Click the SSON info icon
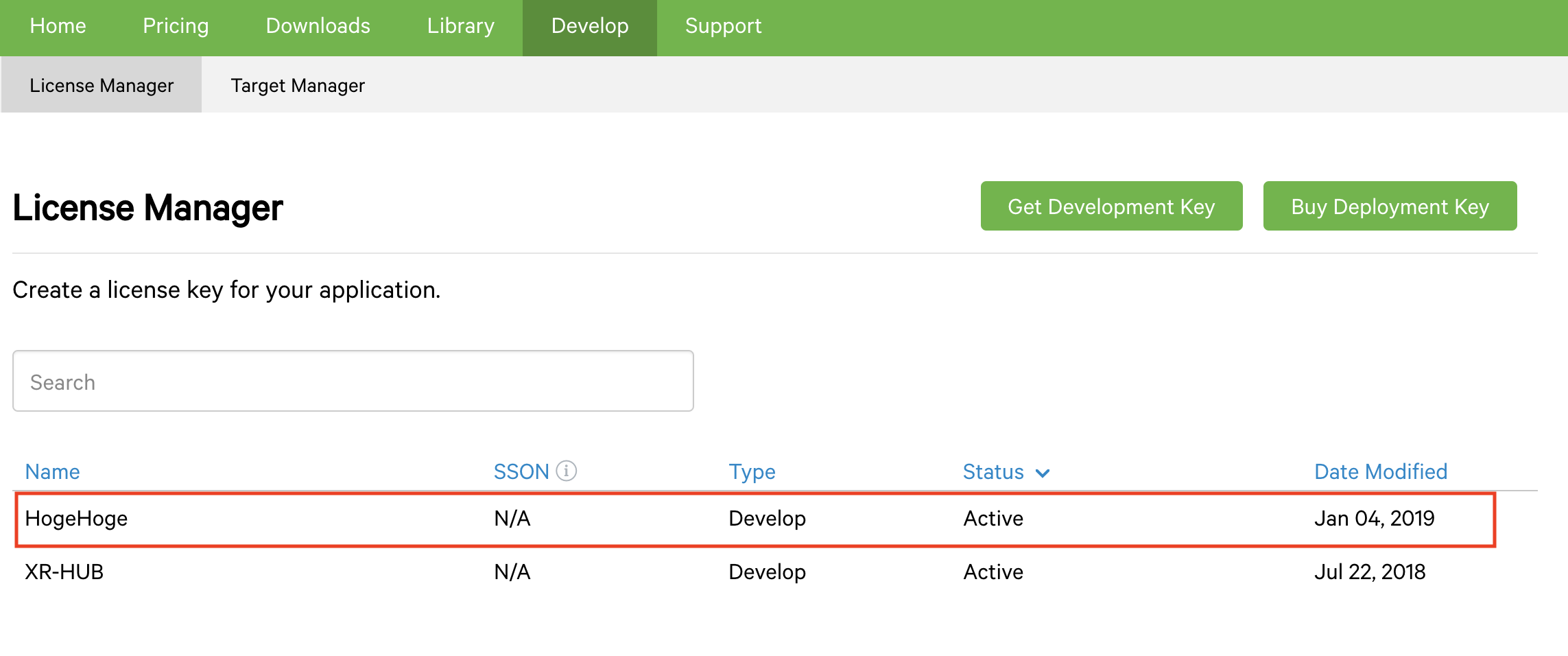1568x656 pixels. click(x=566, y=471)
